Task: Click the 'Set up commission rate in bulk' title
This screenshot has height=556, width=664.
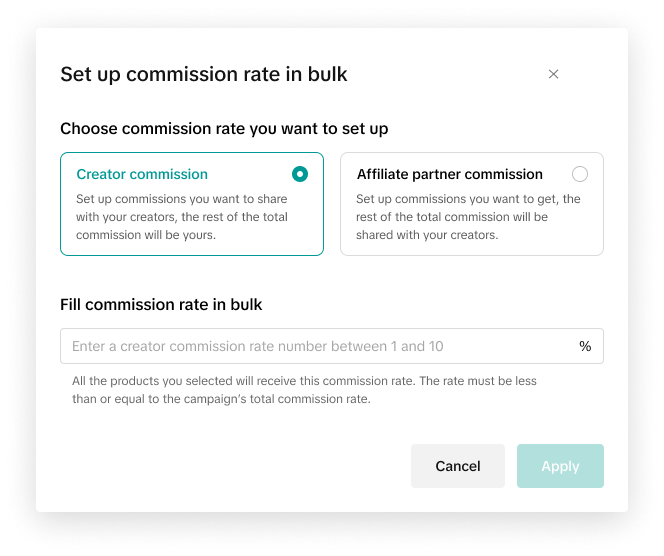Action: (x=204, y=74)
